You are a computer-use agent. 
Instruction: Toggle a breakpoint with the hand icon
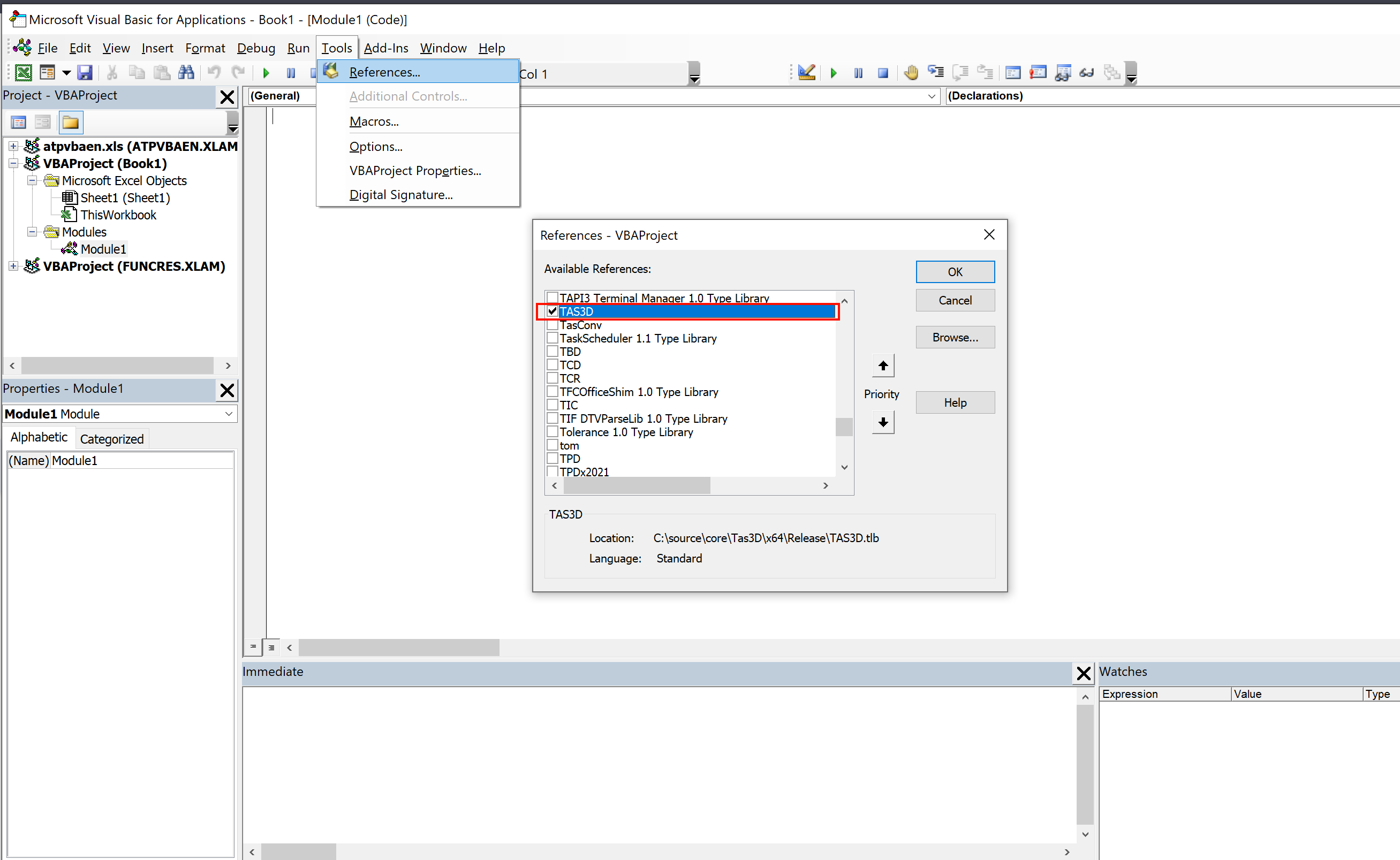click(x=911, y=73)
